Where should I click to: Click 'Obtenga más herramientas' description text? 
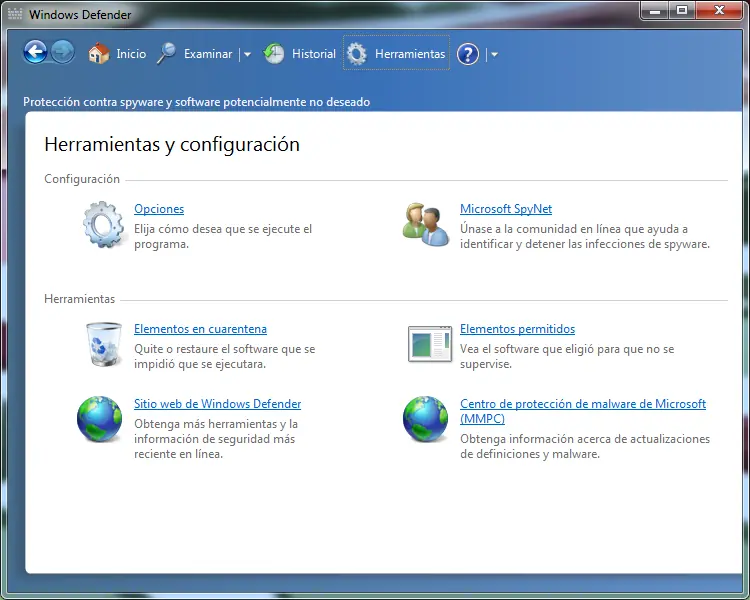[x=216, y=439]
